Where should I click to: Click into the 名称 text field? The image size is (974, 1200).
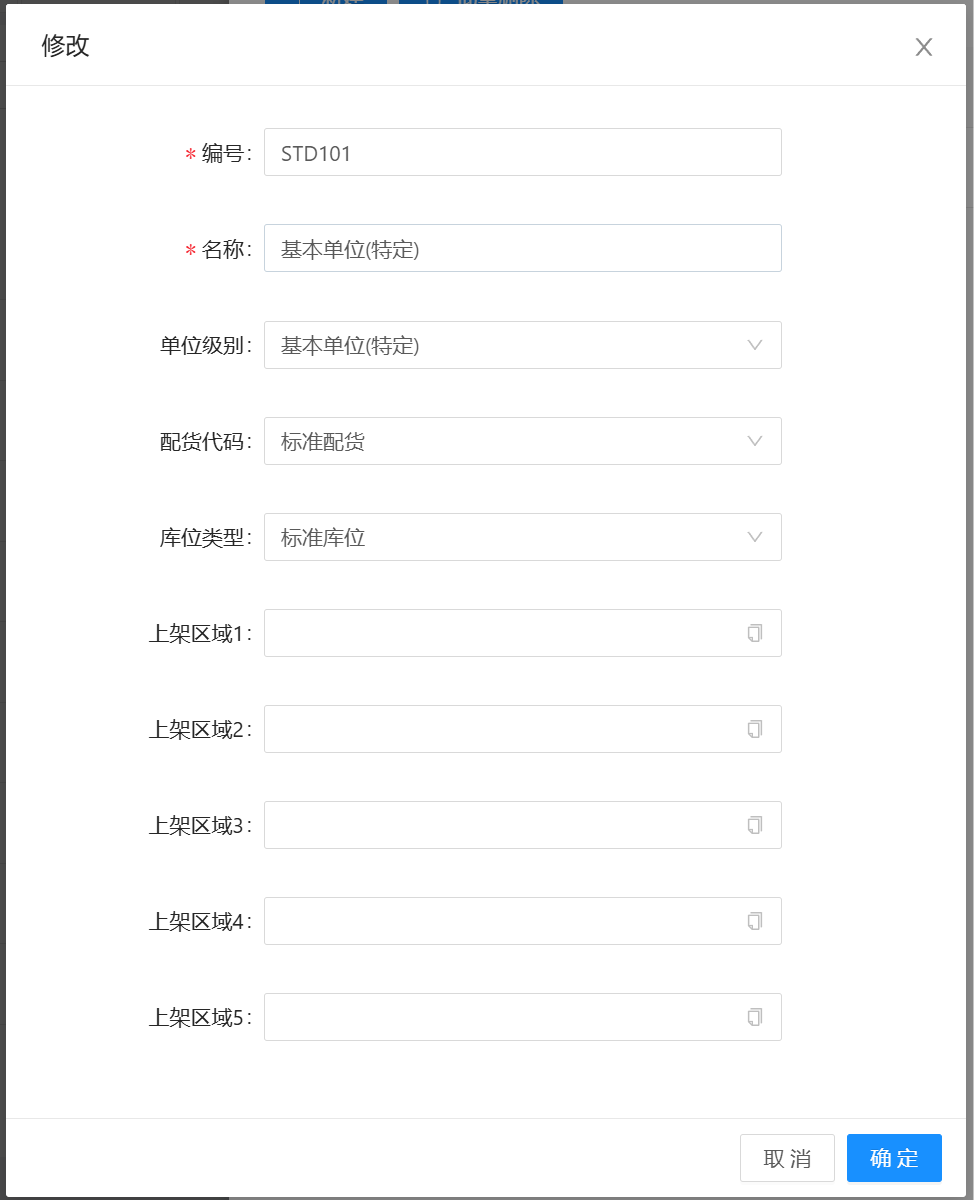point(522,249)
